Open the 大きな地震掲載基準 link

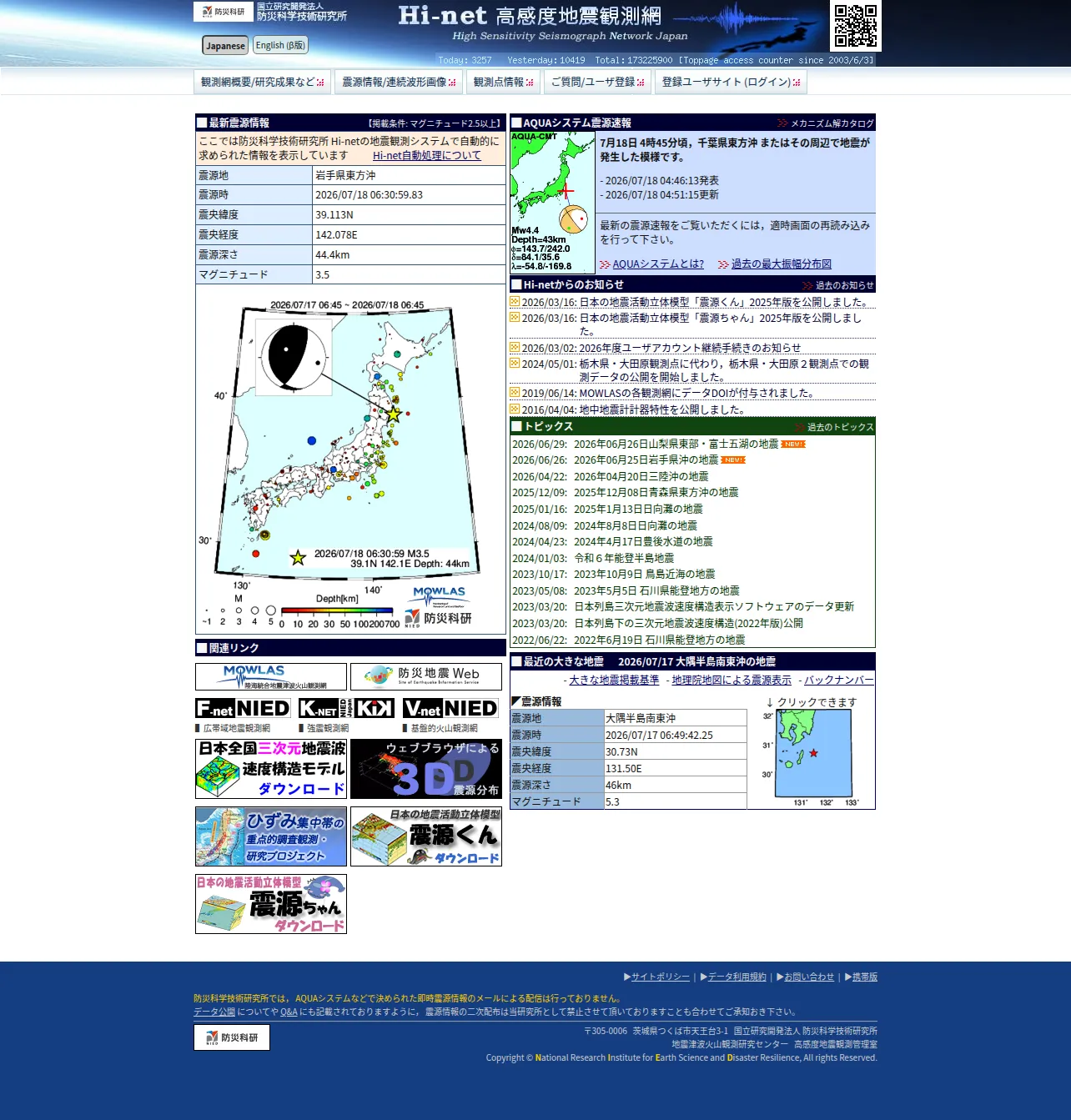coord(614,681)
